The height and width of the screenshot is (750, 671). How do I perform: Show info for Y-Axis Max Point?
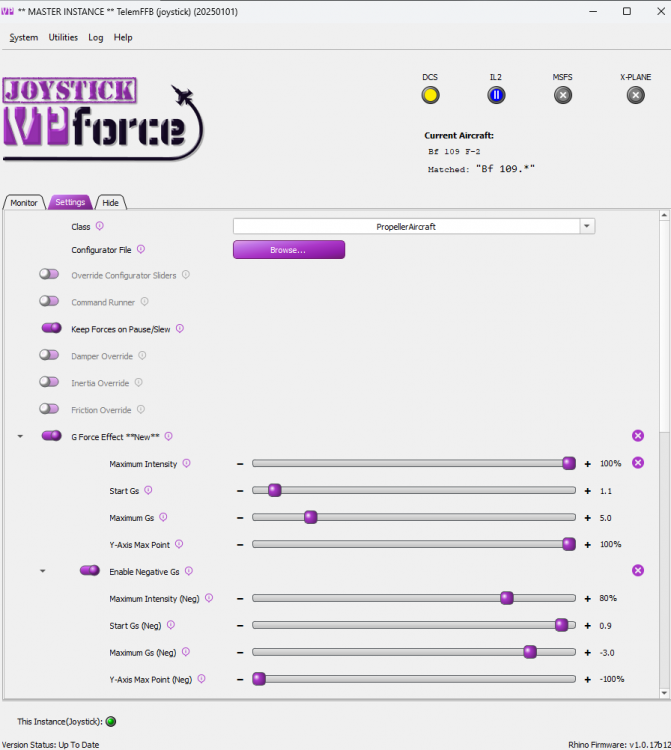[x=179, y=544]
